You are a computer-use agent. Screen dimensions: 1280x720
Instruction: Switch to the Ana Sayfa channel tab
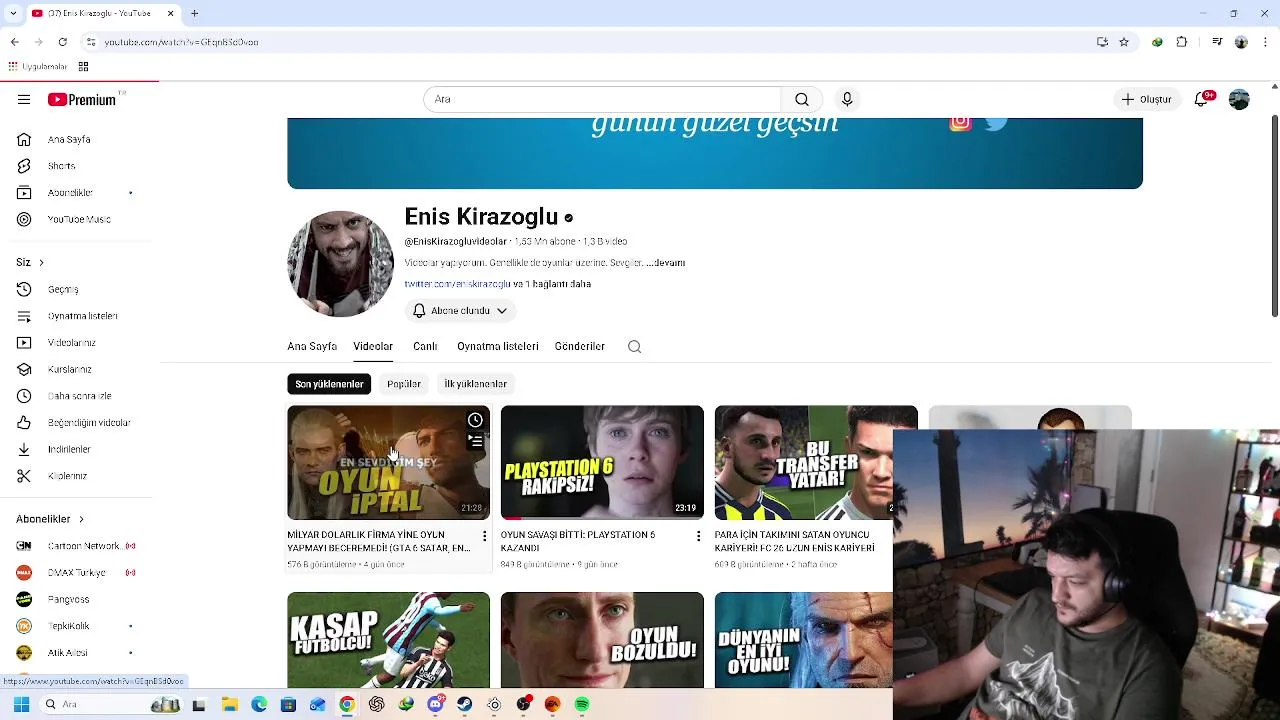tap(312, 346)
